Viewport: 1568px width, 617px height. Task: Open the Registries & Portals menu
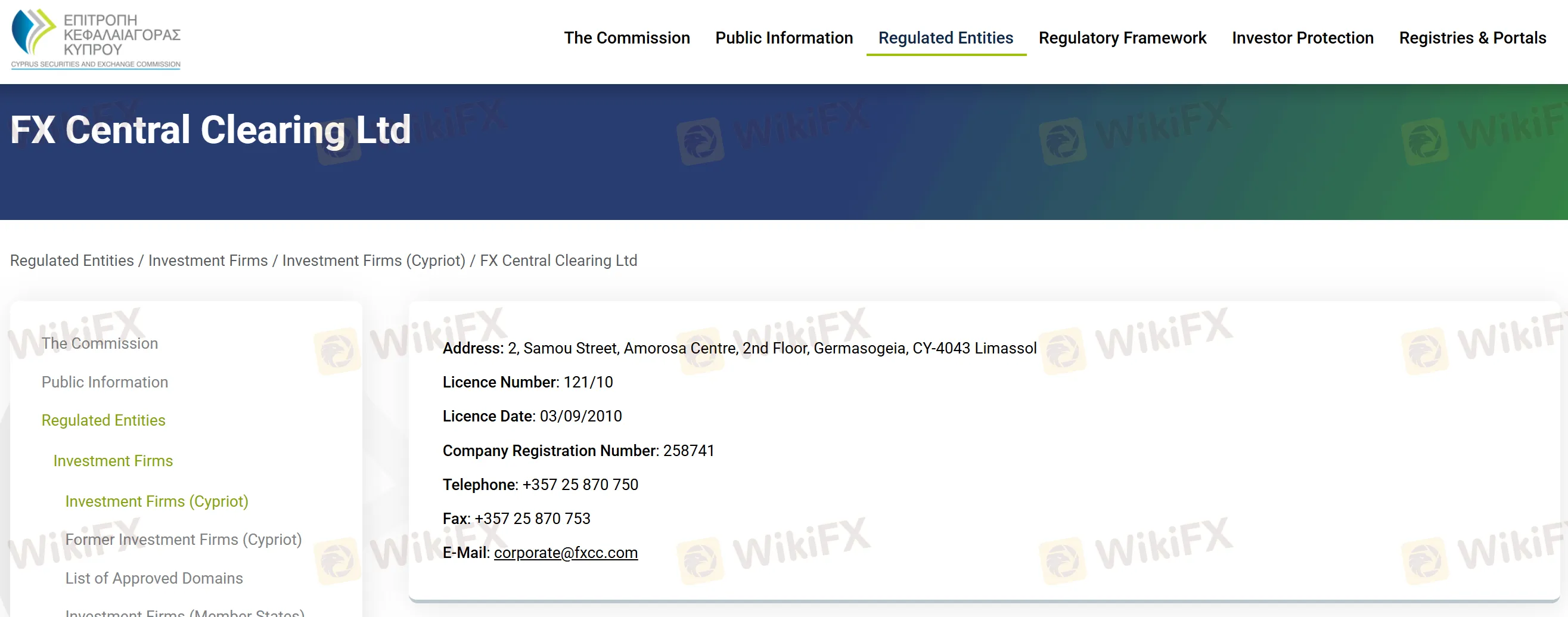(x=1472, y=38)
